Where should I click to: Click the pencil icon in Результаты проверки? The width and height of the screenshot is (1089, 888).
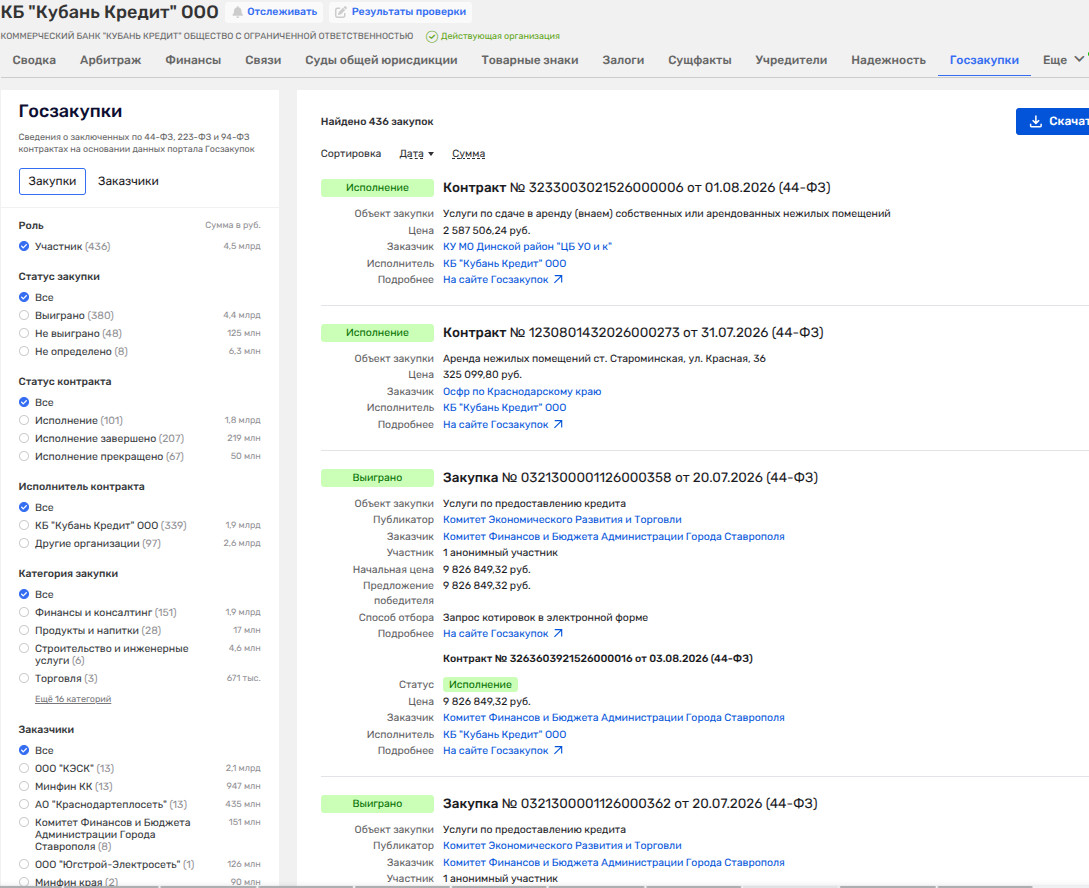click(x=341, y=12)
